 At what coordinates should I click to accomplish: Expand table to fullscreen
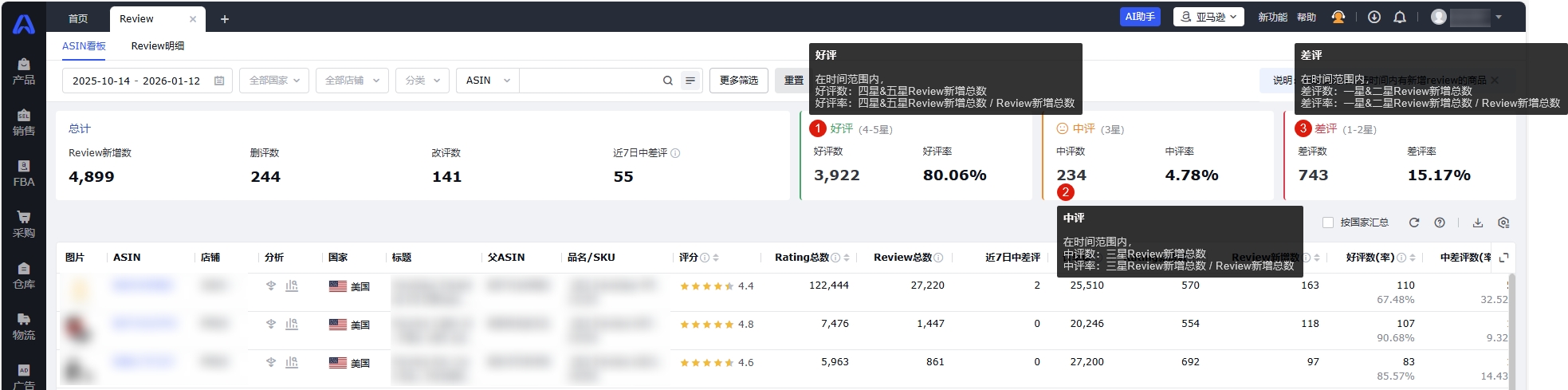click(1504, 258)
